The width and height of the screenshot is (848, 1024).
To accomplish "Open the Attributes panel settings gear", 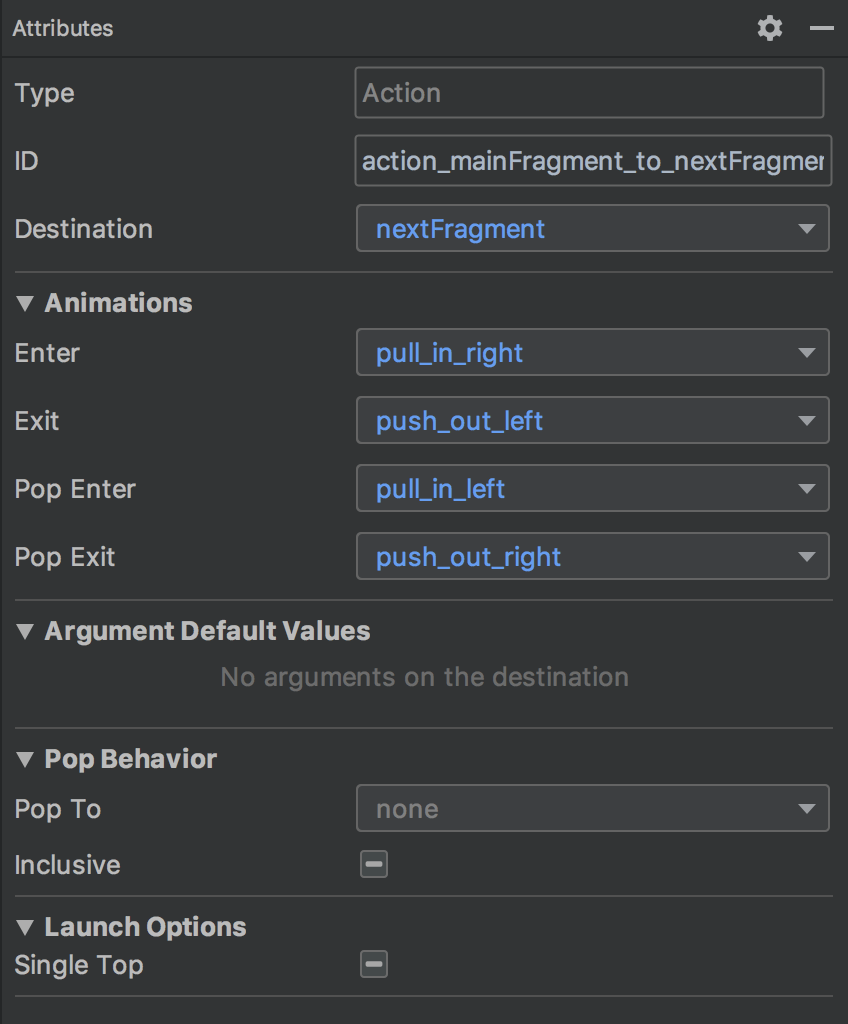I will pyautogui.click(x=769, y=28).
